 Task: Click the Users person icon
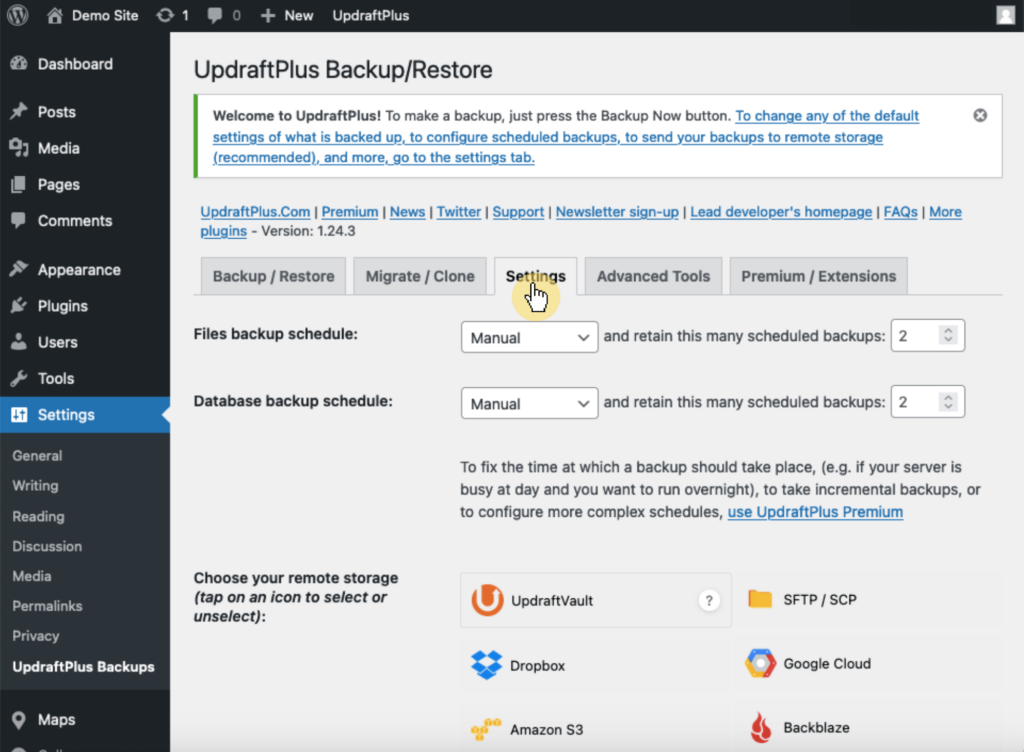(19, 341)
